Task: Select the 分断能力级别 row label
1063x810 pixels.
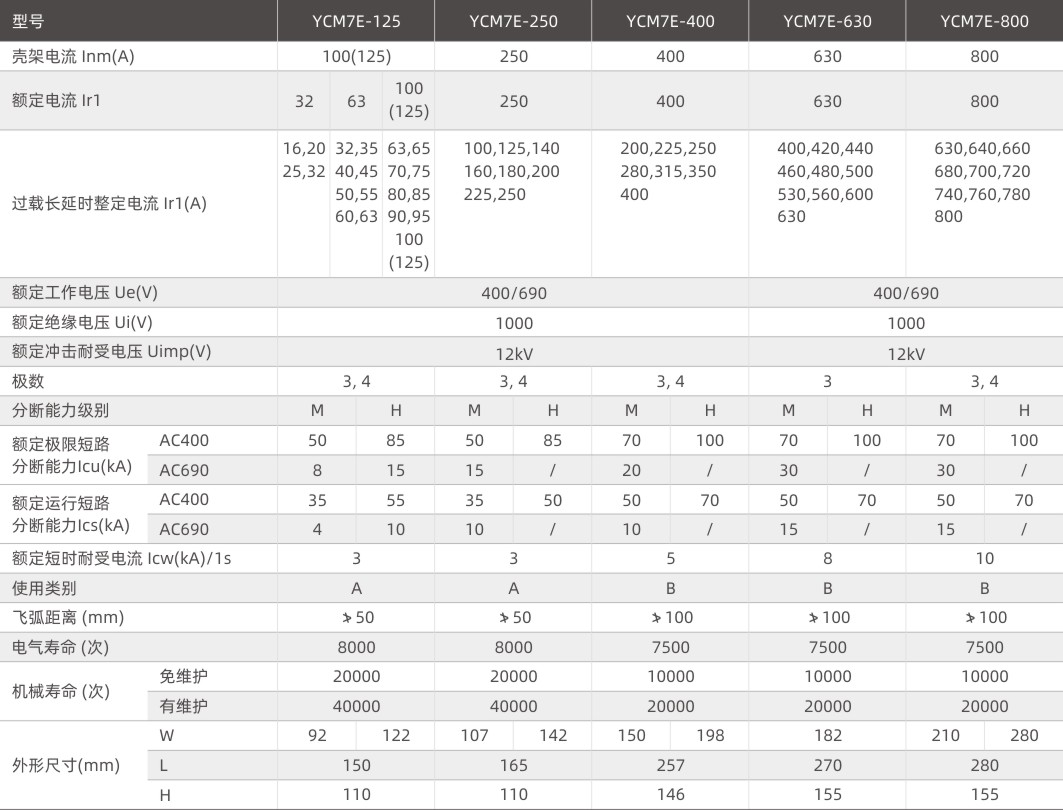Action: [x=60, y=410]
